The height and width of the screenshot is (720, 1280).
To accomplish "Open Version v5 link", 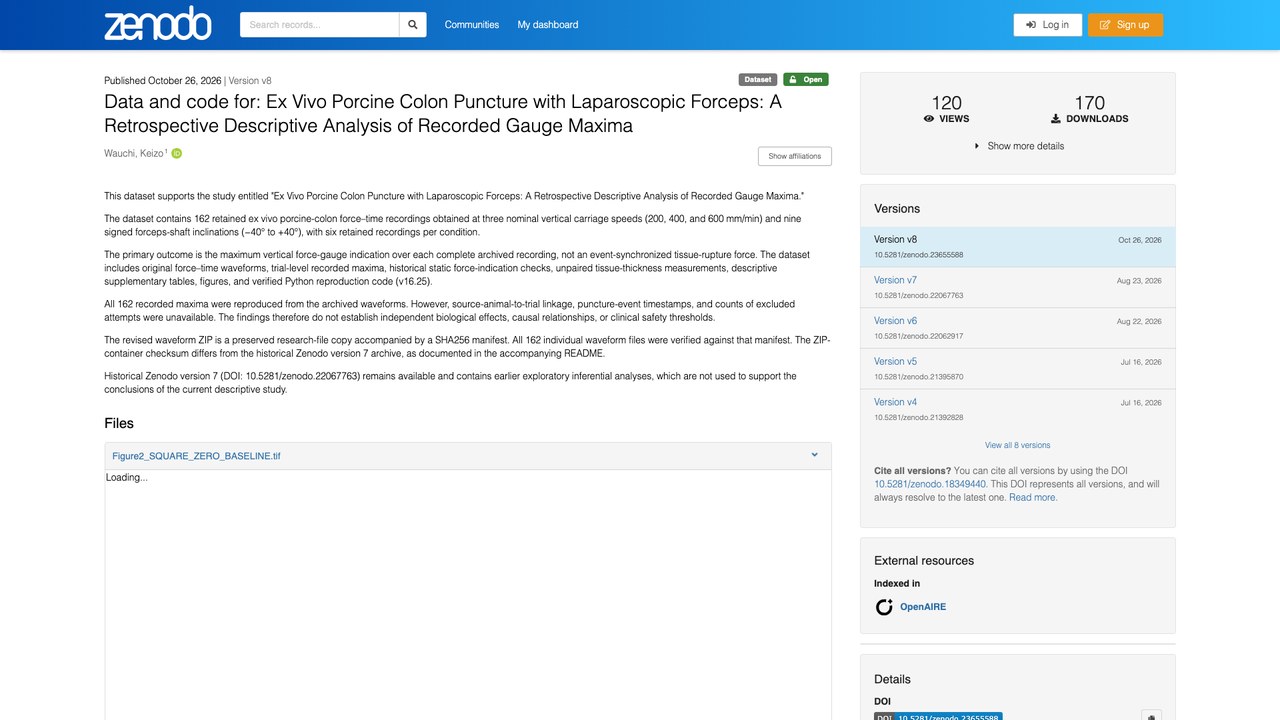I will click(895, 362).
